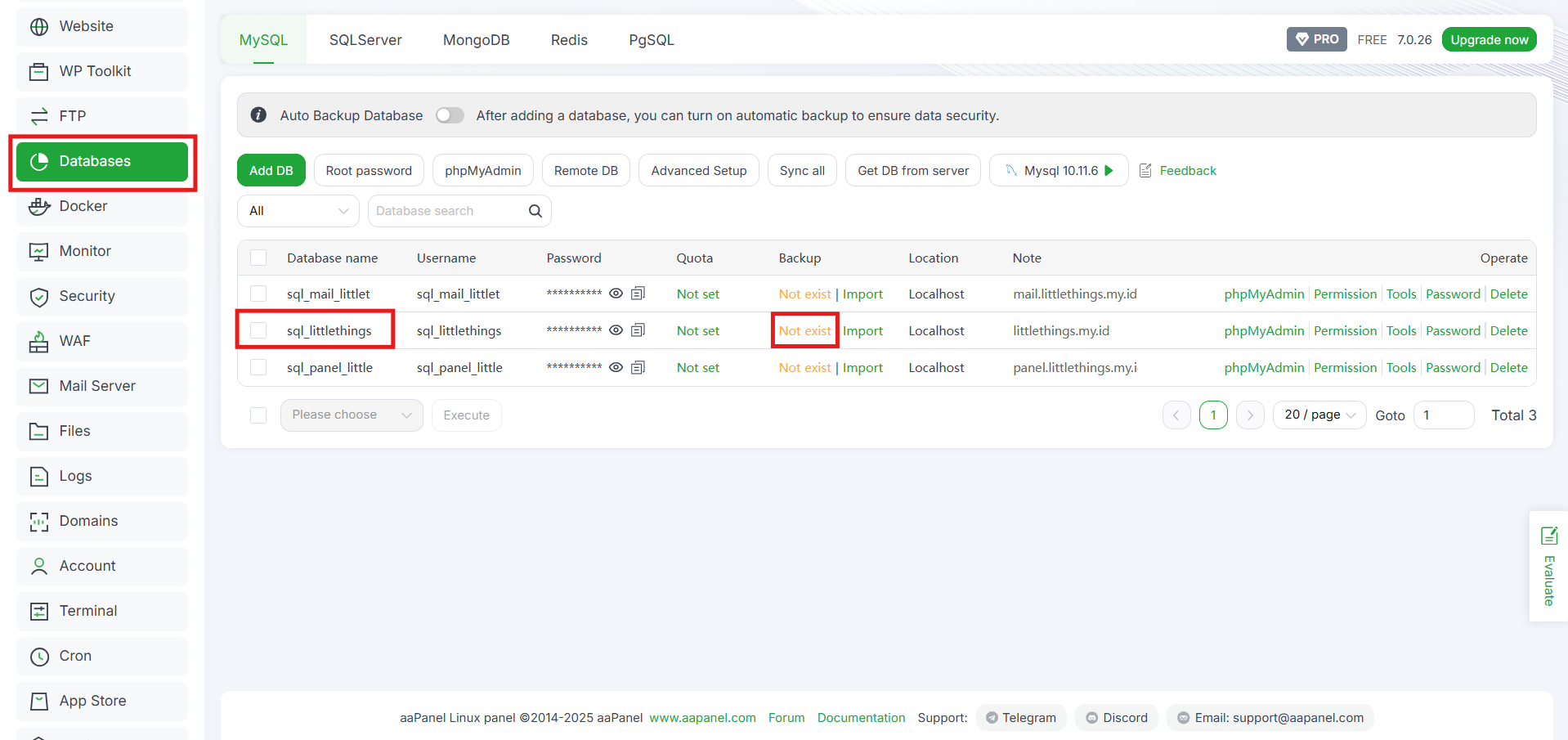Click the magnifier in Database search
The height and width of the screenshot is (740, 1568).
click(x=535, y=211)
